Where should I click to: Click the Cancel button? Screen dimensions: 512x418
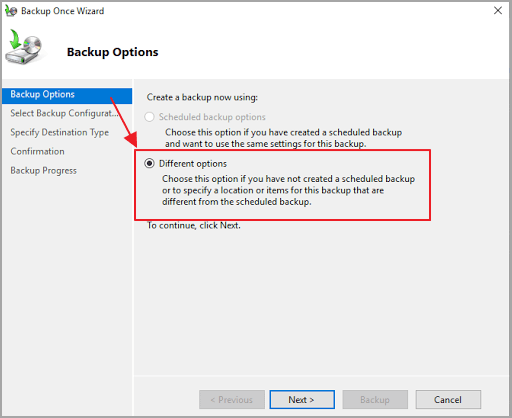click(448, 399)
